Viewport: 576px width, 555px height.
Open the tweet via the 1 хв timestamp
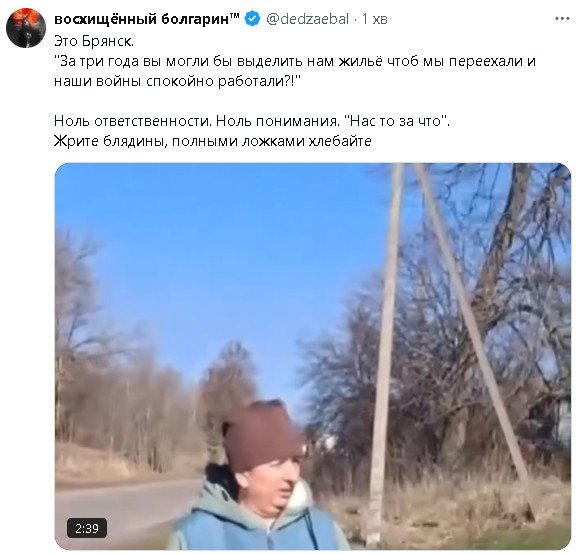375,19
